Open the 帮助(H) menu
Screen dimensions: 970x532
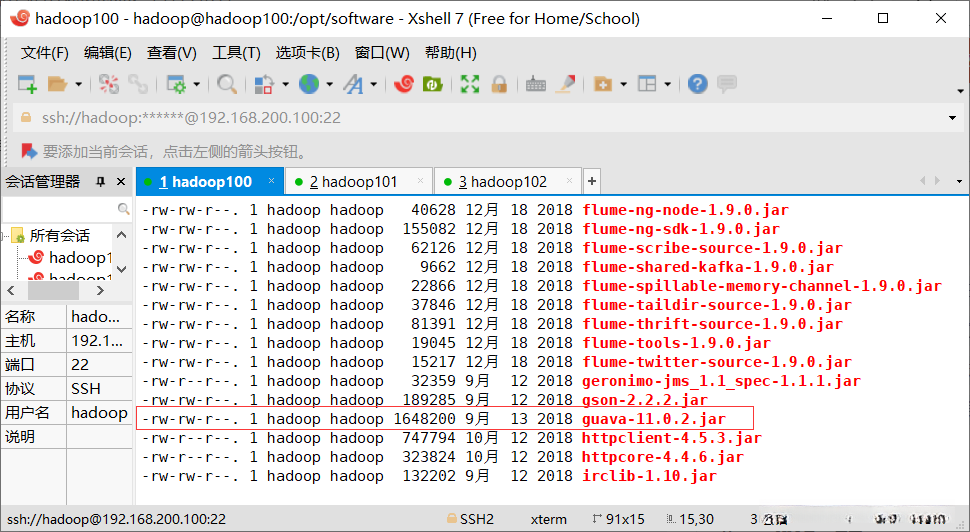coord(450,53)
